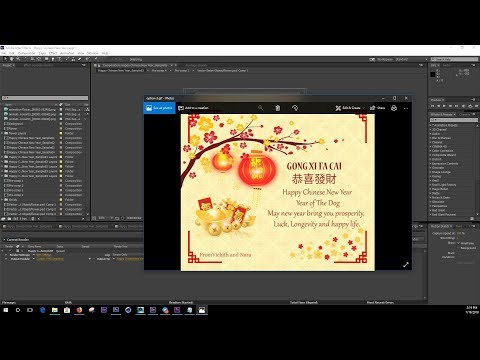This screenshot has width=480, height=360.
Task: Select the Rotation tool
Action: [x=26, y=59]
